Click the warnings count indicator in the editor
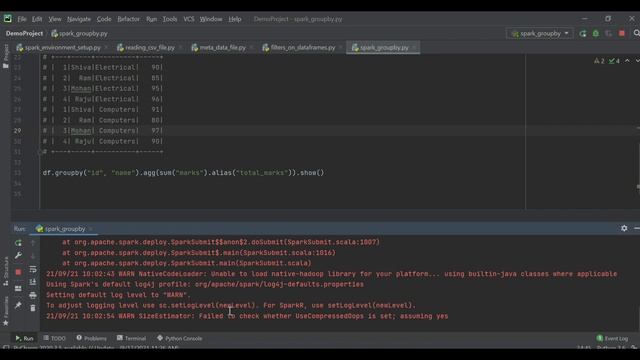The image size is (640, 360). pos(599,61)
